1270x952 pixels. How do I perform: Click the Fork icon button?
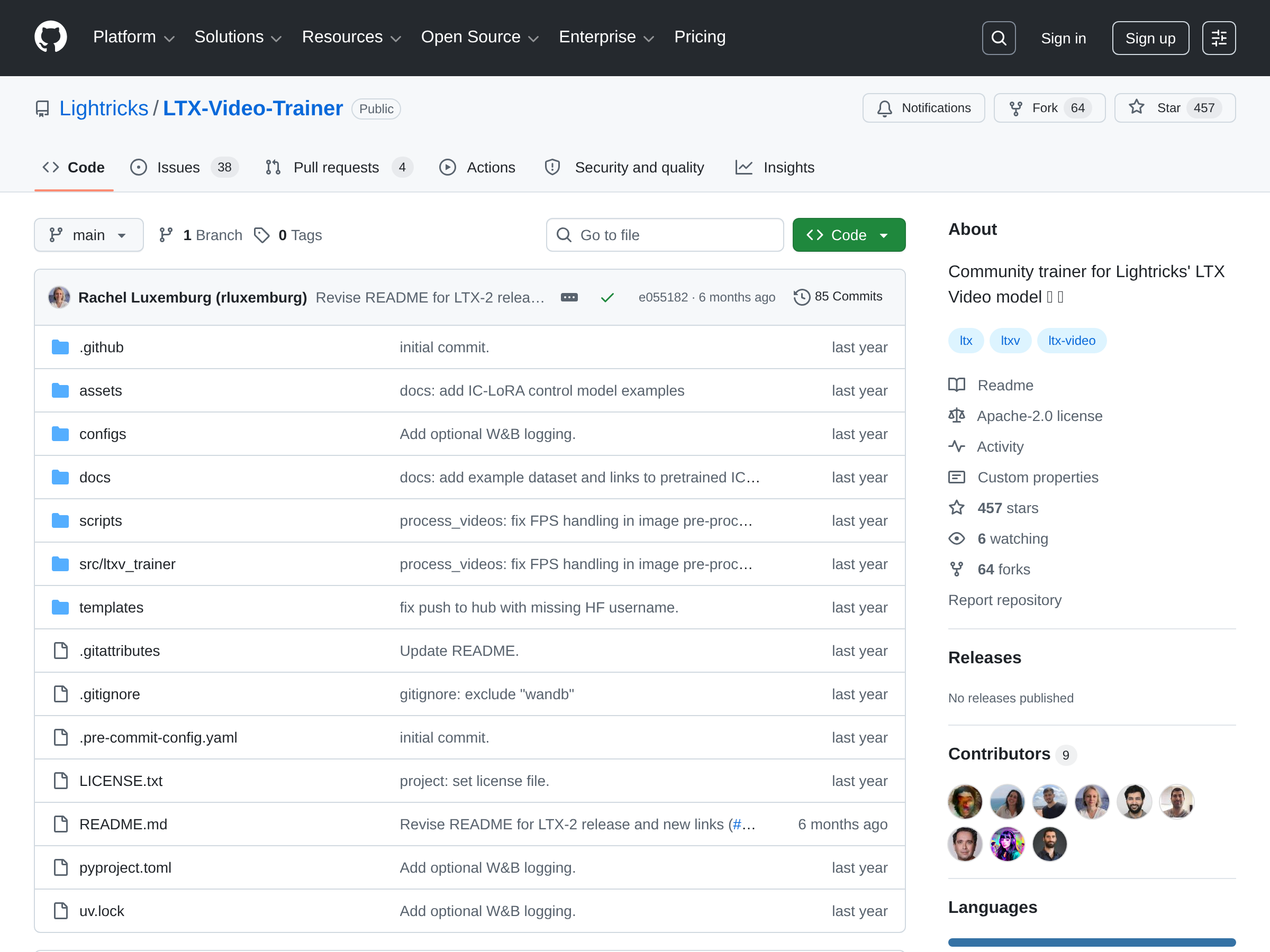click(1015, 108)
